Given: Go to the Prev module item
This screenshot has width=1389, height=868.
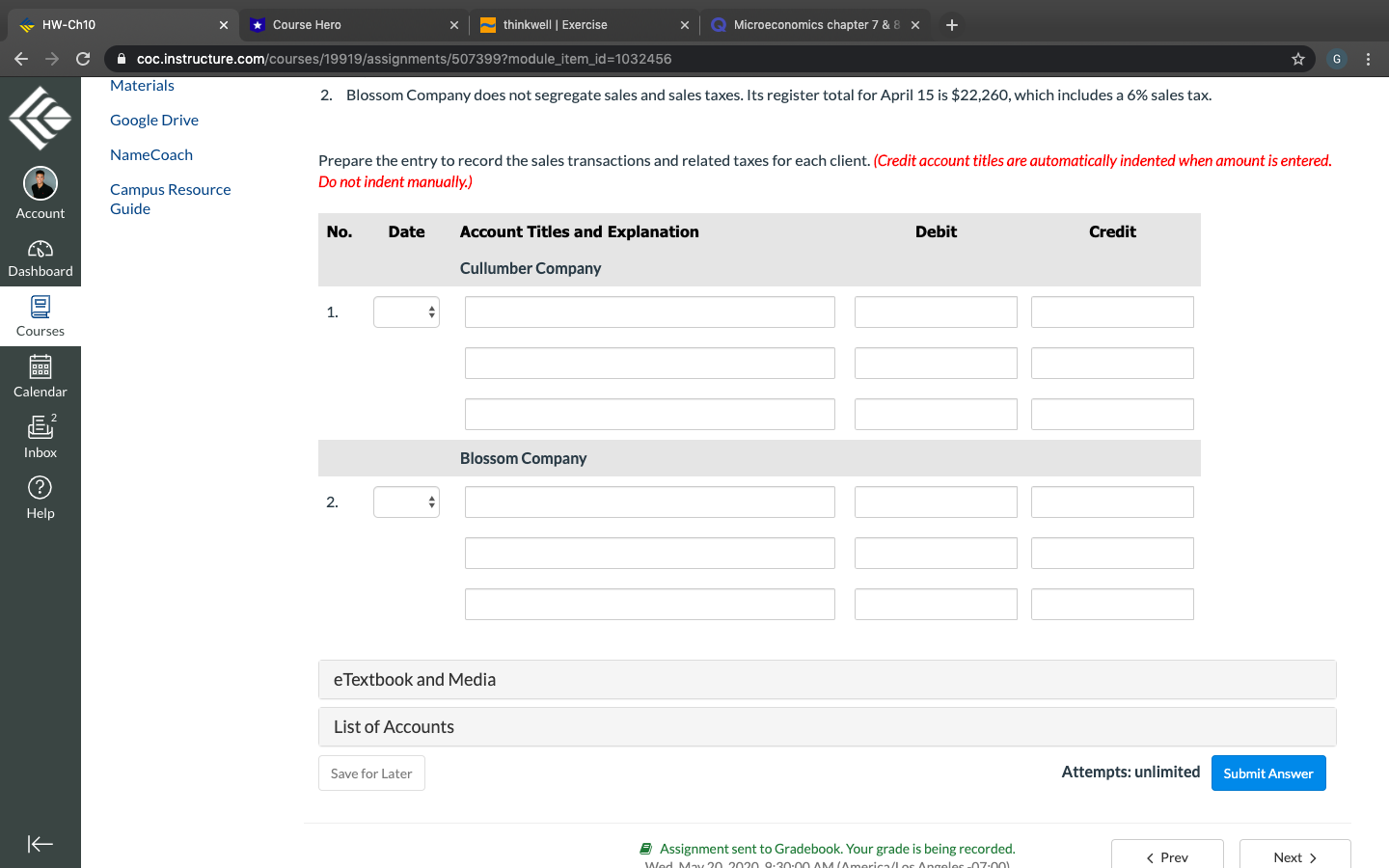Looking at the screenshot, I should pyautogui.click(x=1167, y=856).
